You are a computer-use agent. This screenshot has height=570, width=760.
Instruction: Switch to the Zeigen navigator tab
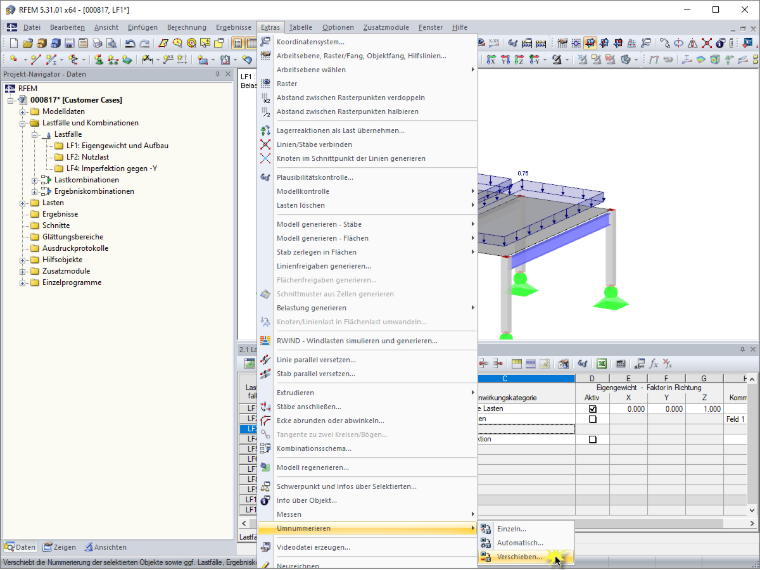click(x=59, y=547)
